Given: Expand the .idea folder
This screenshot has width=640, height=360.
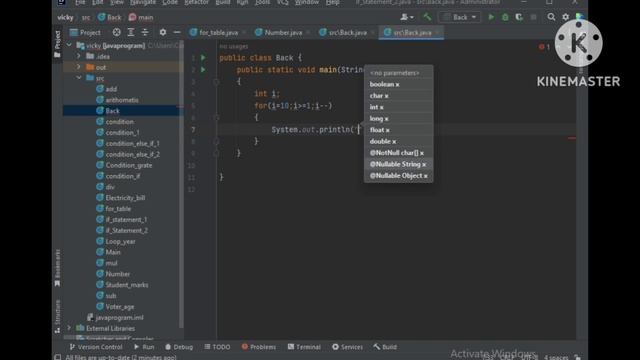Looking at the screenshot, I should 79,56.
